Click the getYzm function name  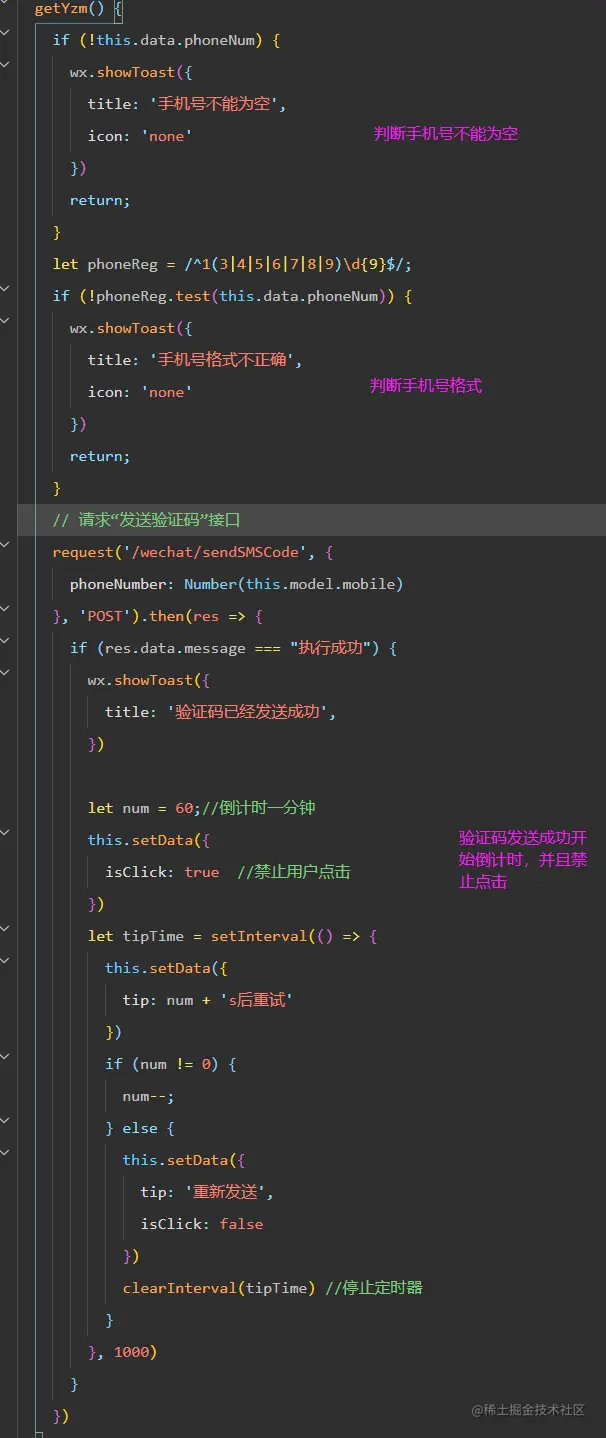pyautogui.click(x=60, y=8)
